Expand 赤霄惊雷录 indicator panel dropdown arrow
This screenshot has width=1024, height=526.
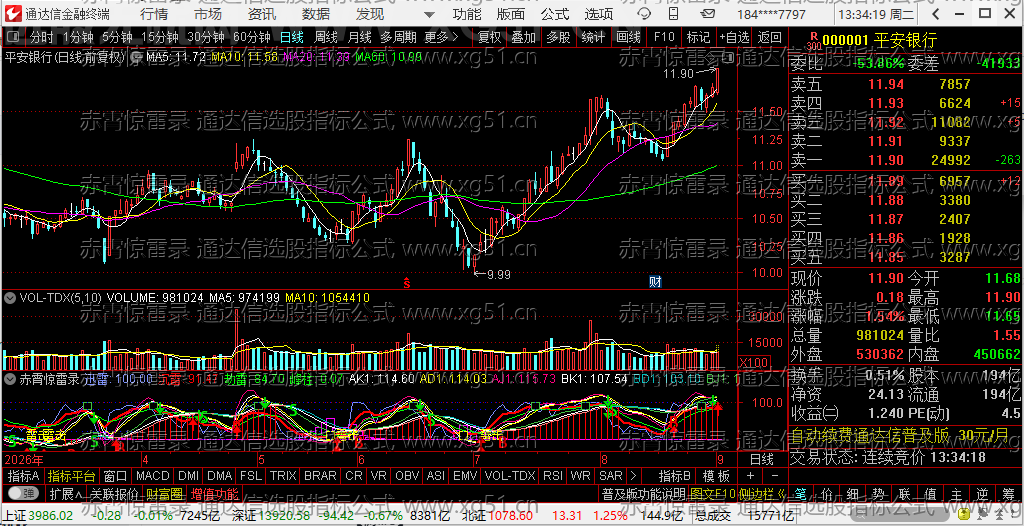point(10,378)
